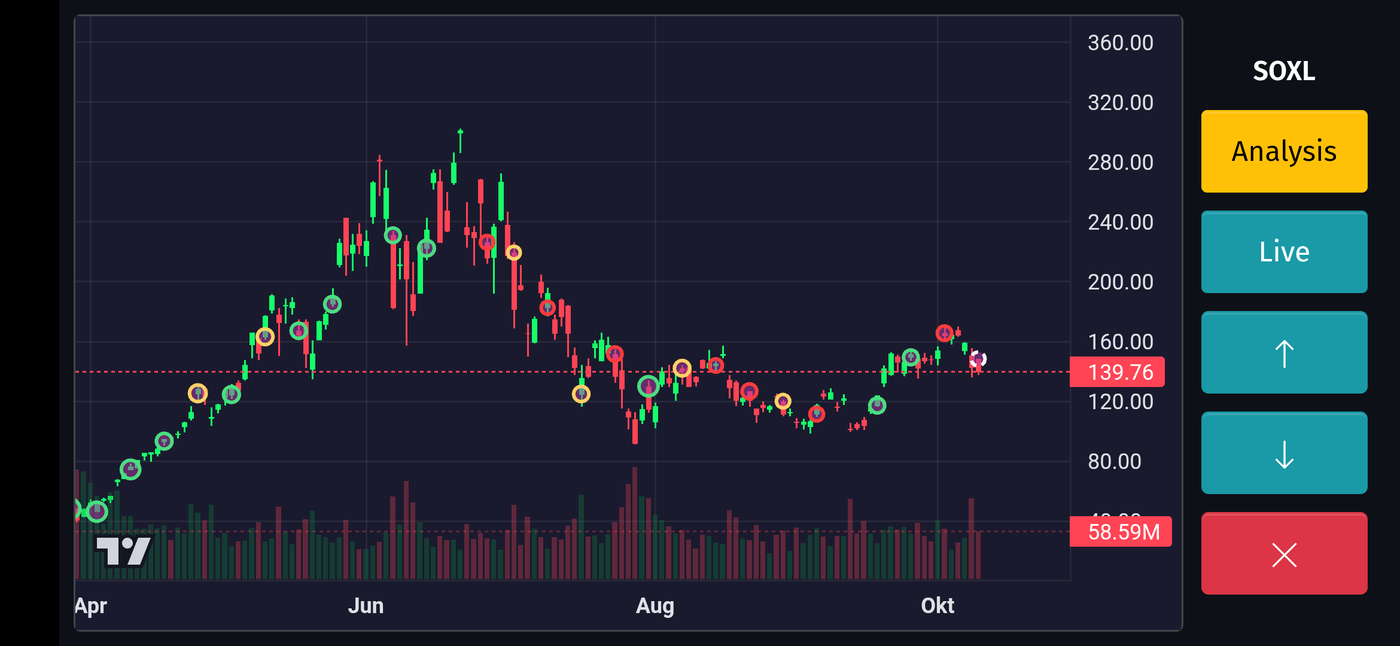The height and width of the screenshot is (646, 1400).
Task: Tap the down arrow button
Action: 1284,453
